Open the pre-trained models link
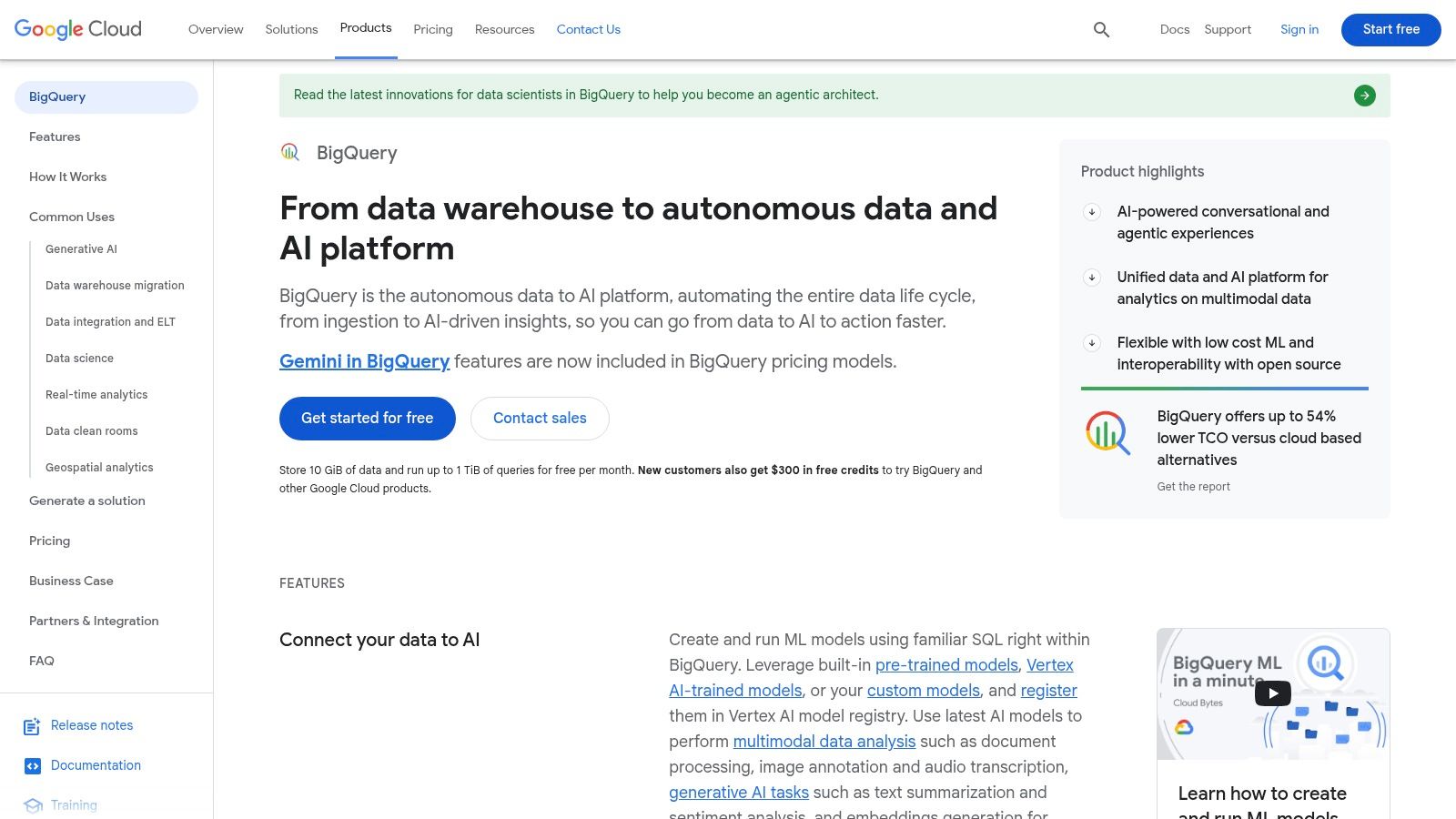Screen dimensions: 1456x819 point(946,665)
